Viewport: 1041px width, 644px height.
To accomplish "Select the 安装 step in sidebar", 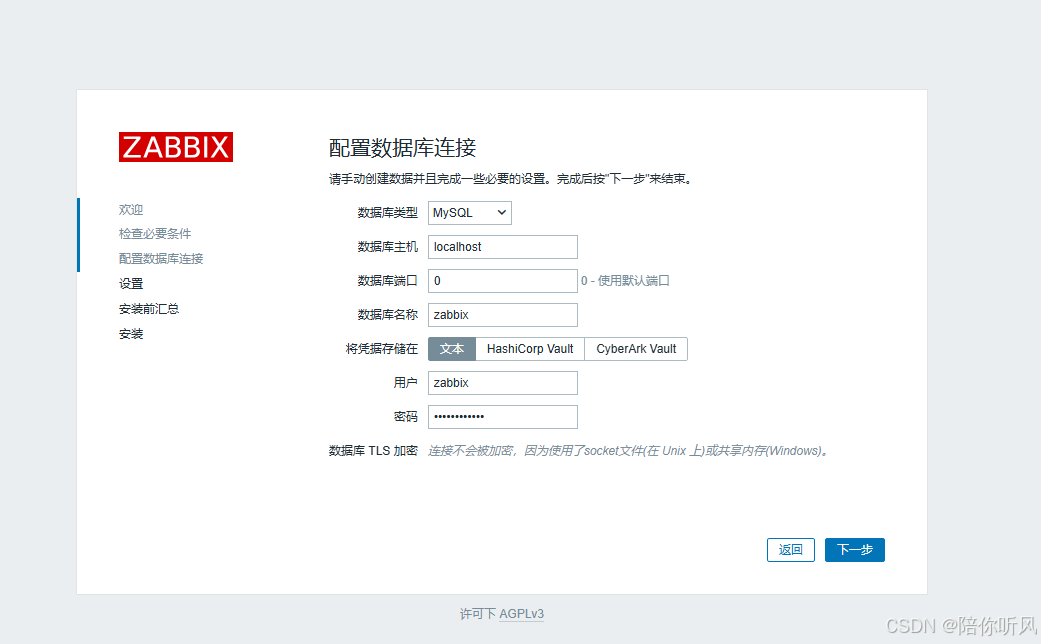I will (131, 334).
